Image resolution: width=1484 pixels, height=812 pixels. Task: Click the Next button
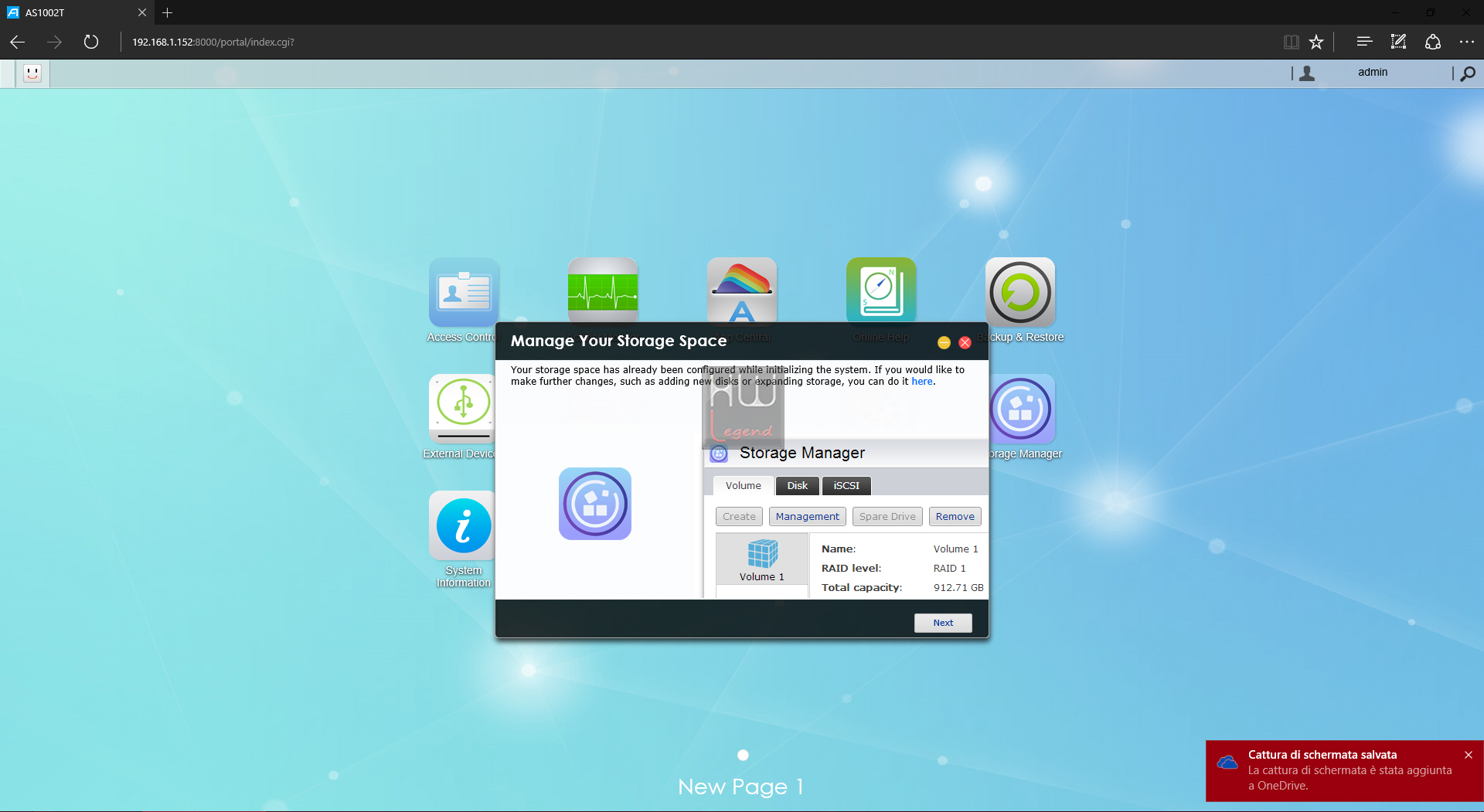tap(943, 623)
